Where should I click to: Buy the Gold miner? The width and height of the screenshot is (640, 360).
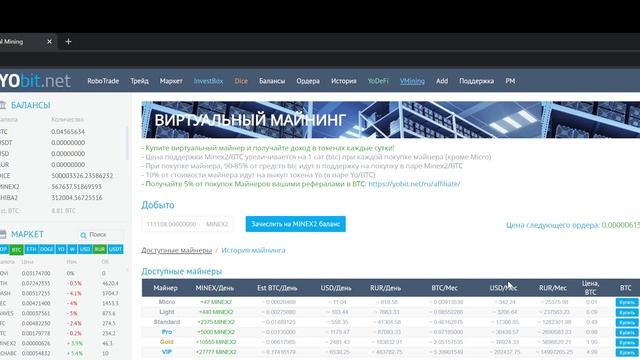point(627,342)
